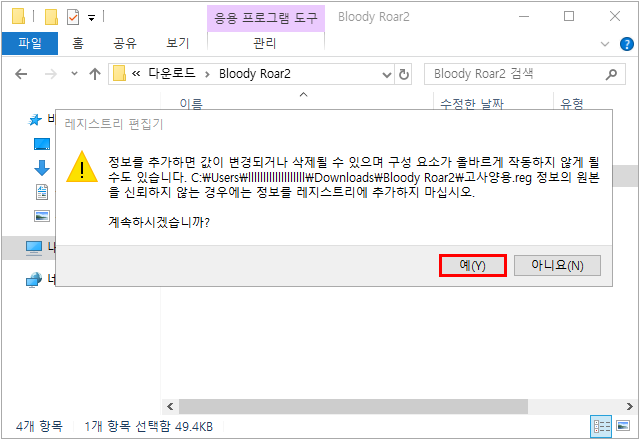Click the 다운로드 breadcrumb segment

pos(171,74)
